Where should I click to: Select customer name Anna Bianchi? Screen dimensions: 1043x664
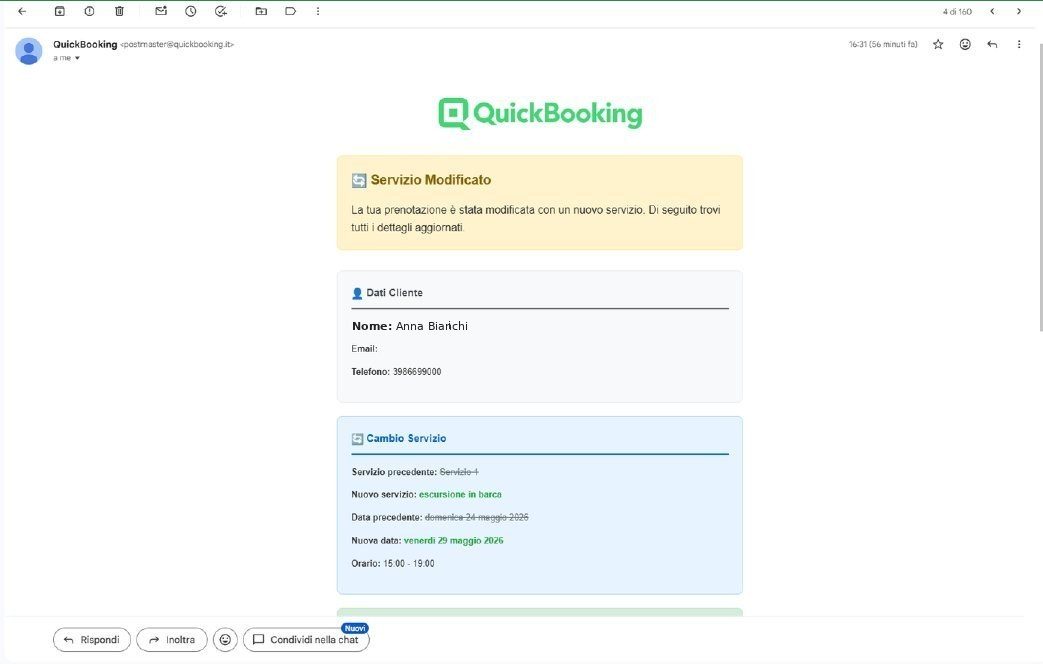coord(432,326)
